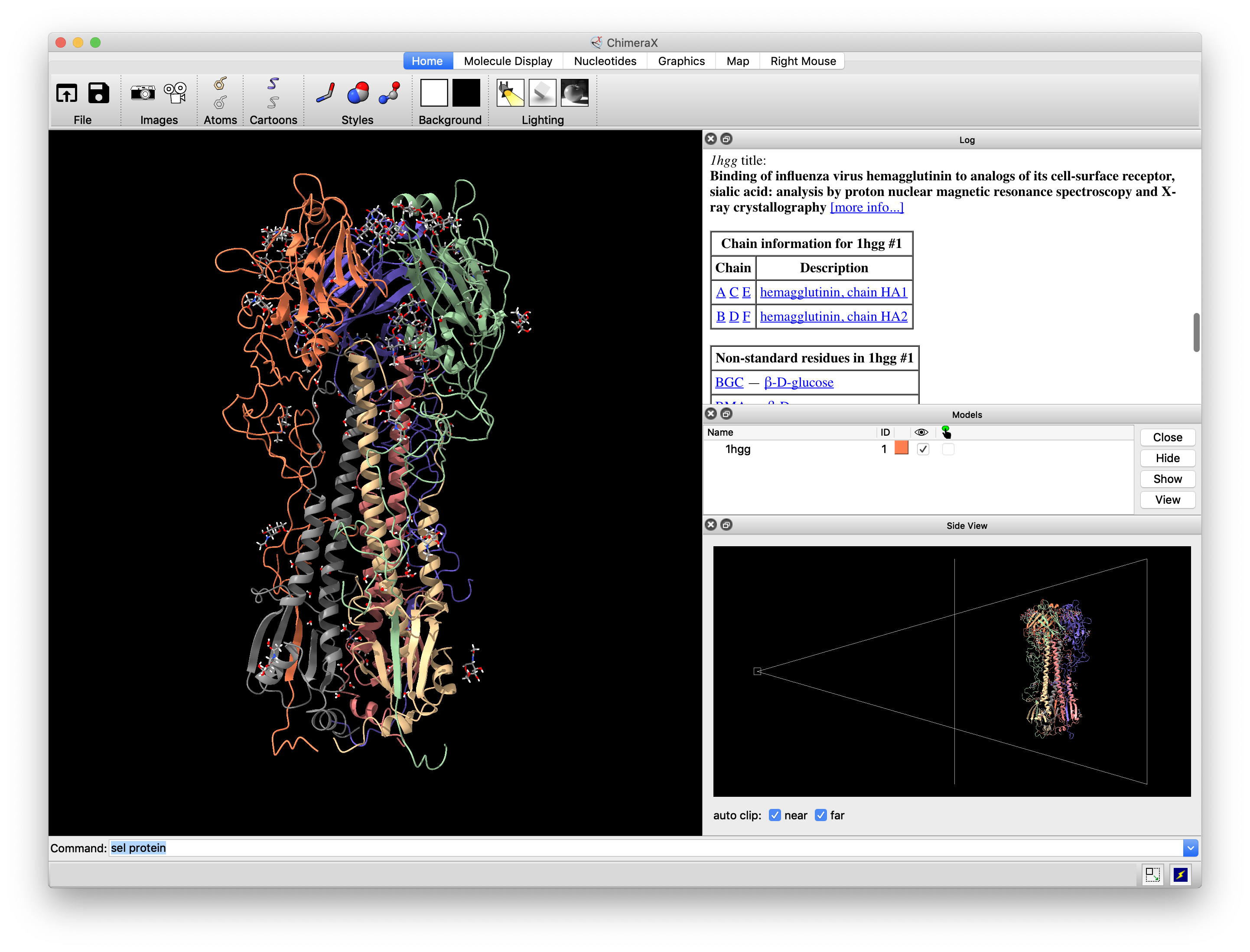Click the Side View camera preview
The image size is (1250, 952).
coord(951,671)
